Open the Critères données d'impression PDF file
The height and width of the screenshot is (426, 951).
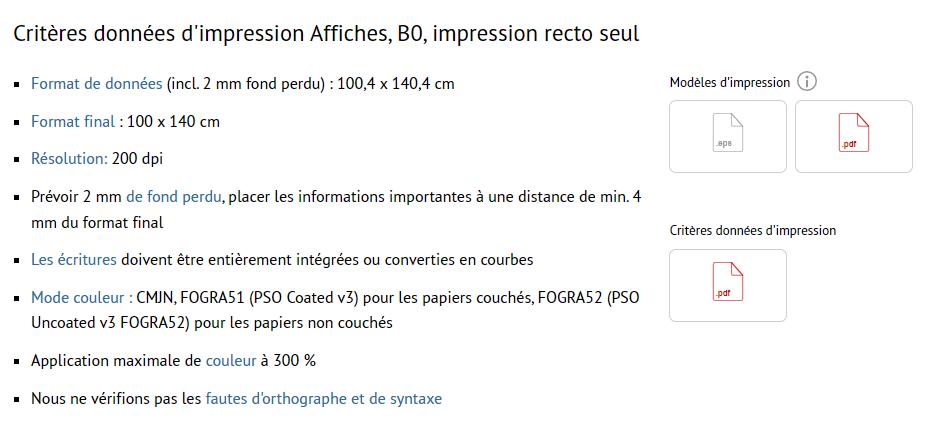(x=727, y=285)
